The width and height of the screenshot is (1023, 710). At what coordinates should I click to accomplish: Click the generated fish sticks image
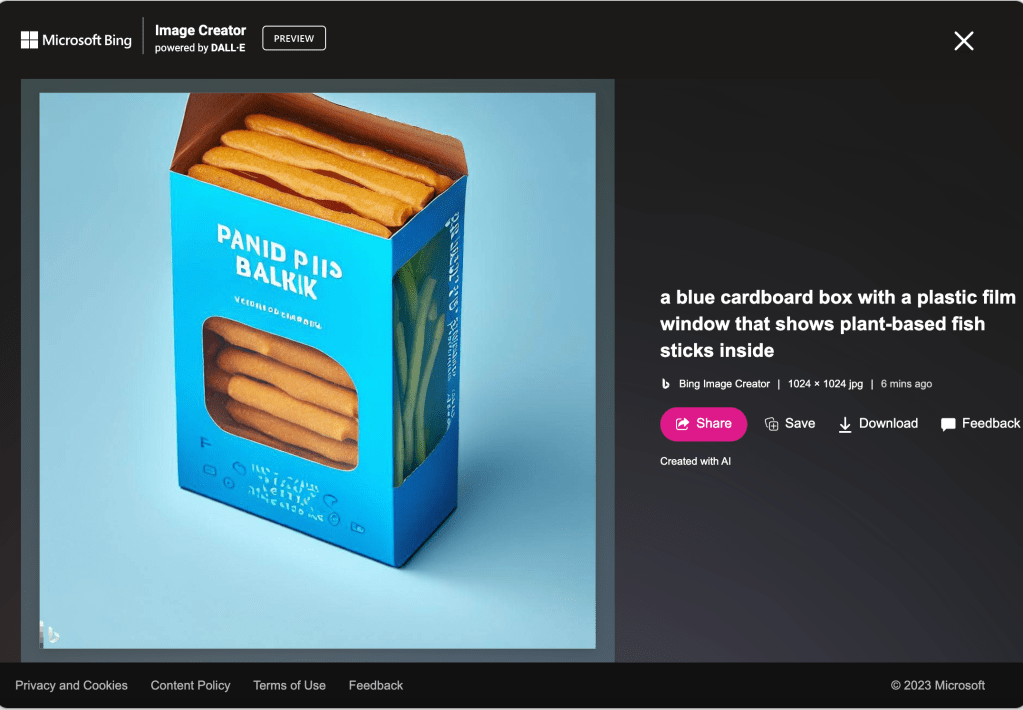(x=317, y=371)
